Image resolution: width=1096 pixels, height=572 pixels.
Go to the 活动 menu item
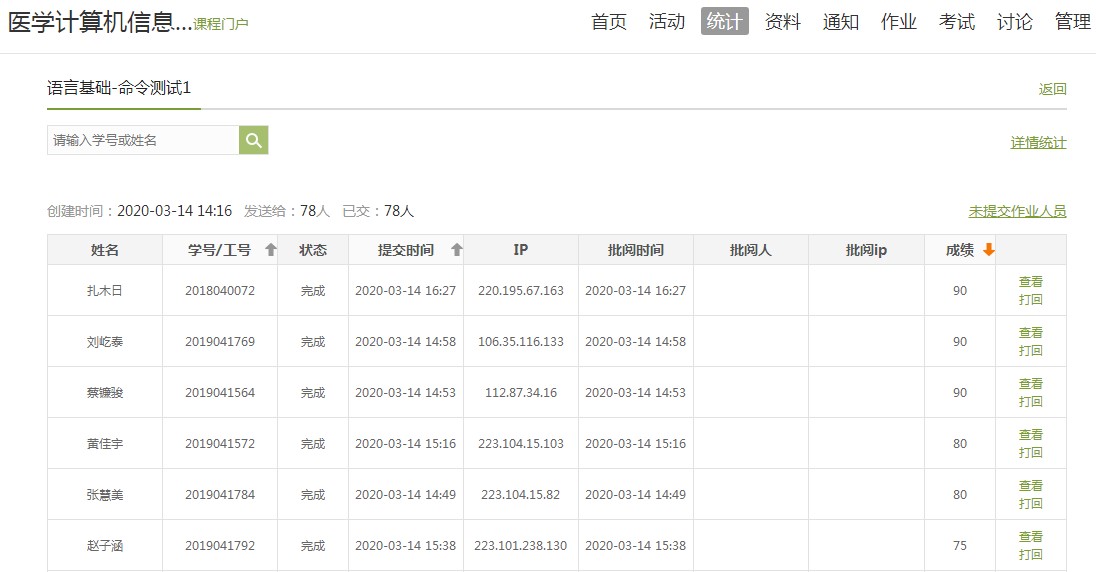[x=667, y=22]
